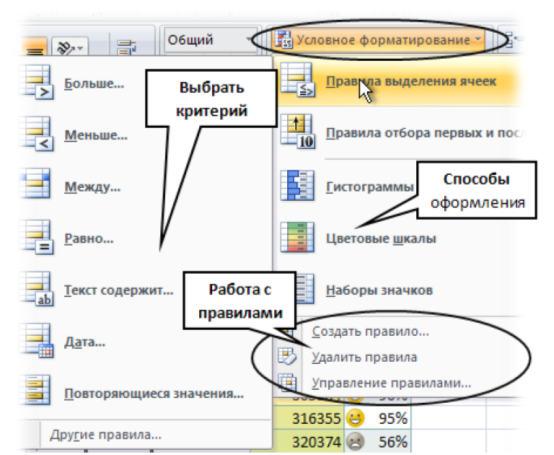
Task: Click the Меньше less-than rule icon
Action: [37, 134]
